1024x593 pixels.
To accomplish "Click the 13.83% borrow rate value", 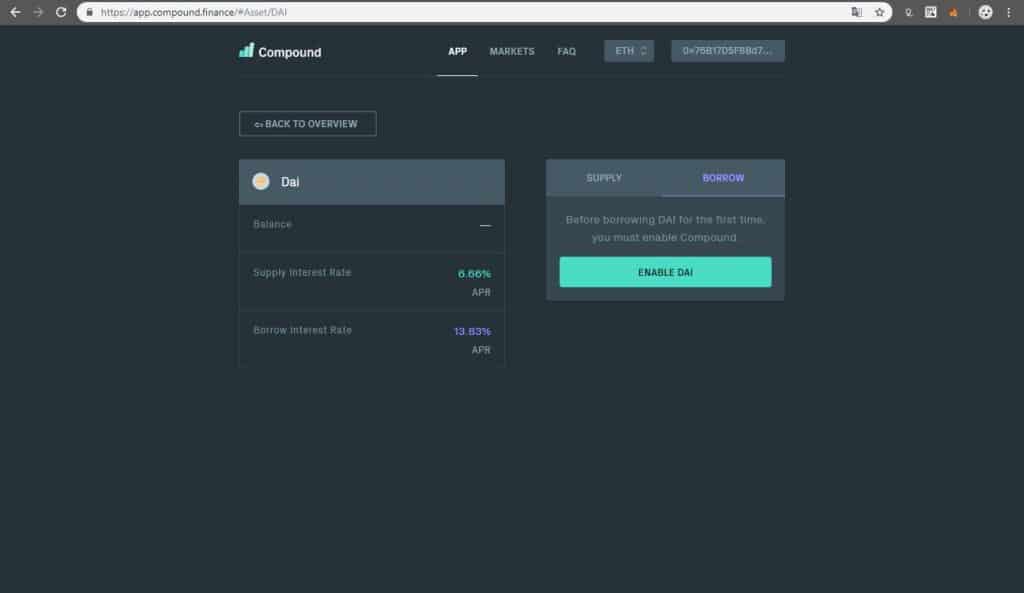I will point(472,331).
